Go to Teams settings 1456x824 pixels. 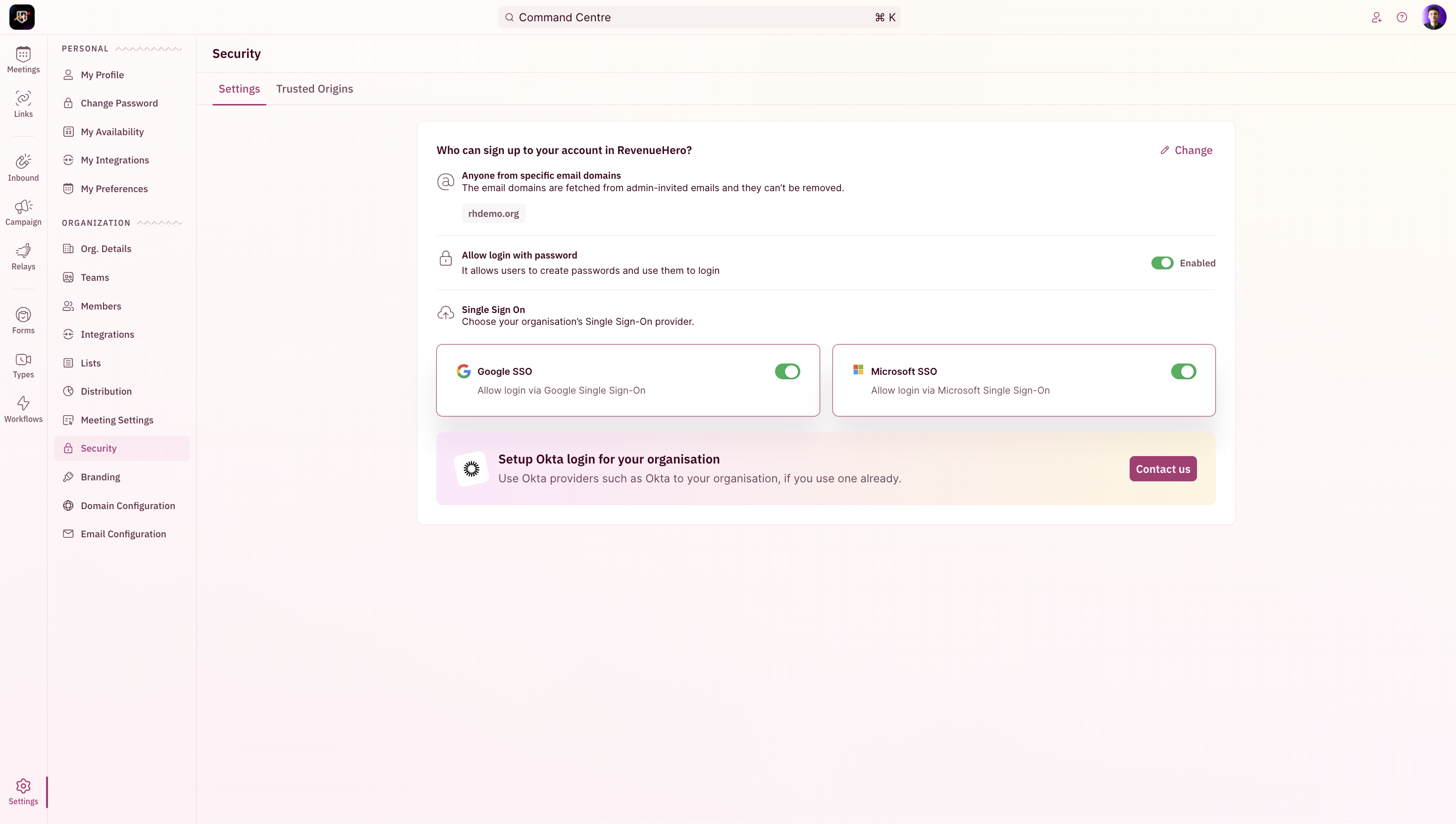tap(122, 277)
